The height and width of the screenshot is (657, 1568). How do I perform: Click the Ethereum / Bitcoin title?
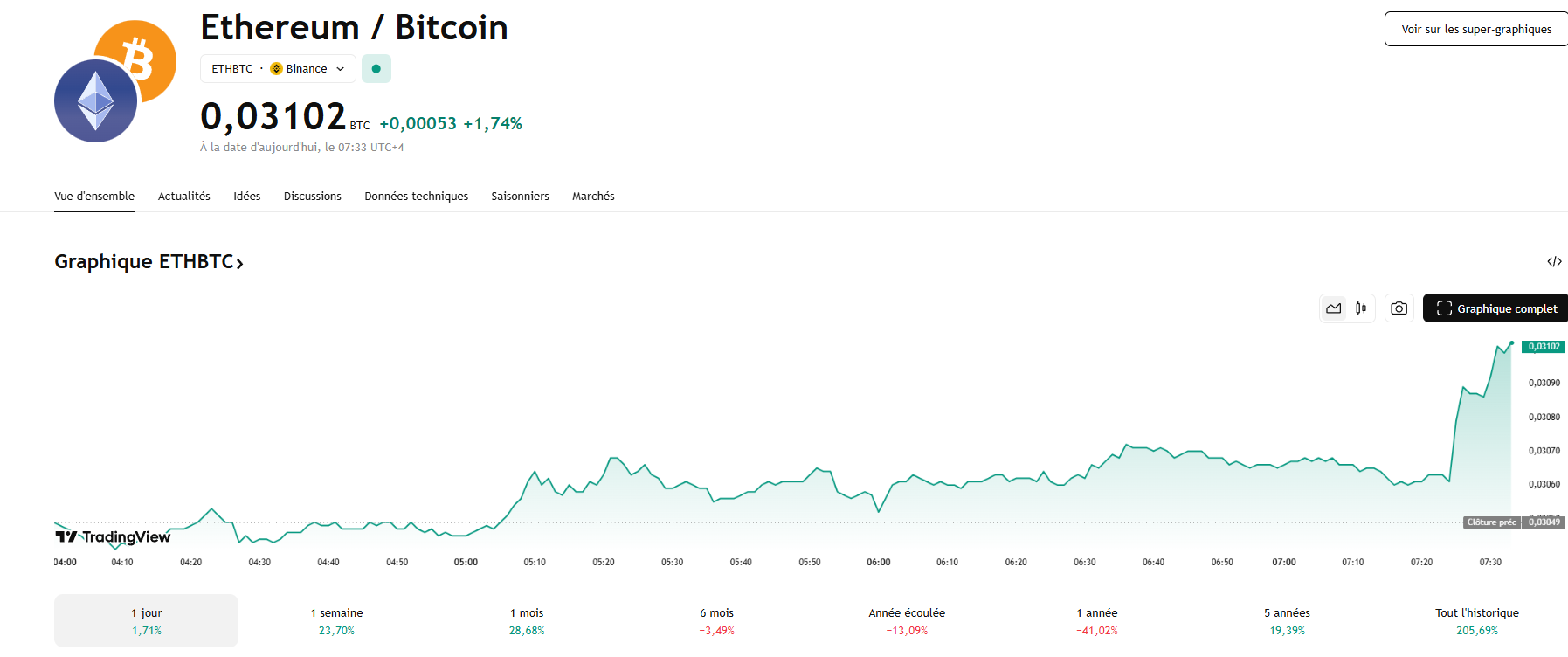(x=354, y=28)
